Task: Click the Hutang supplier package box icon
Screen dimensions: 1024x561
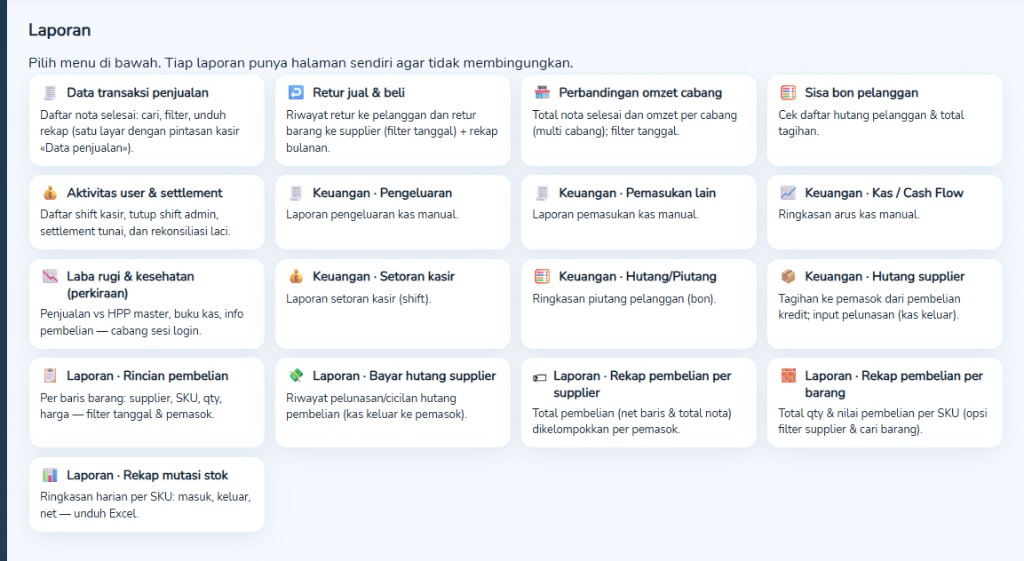Action: [788, 277]
